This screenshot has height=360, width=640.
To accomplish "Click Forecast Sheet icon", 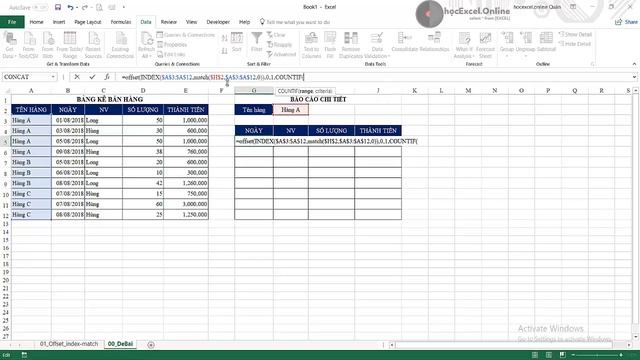I will point(485,45).
